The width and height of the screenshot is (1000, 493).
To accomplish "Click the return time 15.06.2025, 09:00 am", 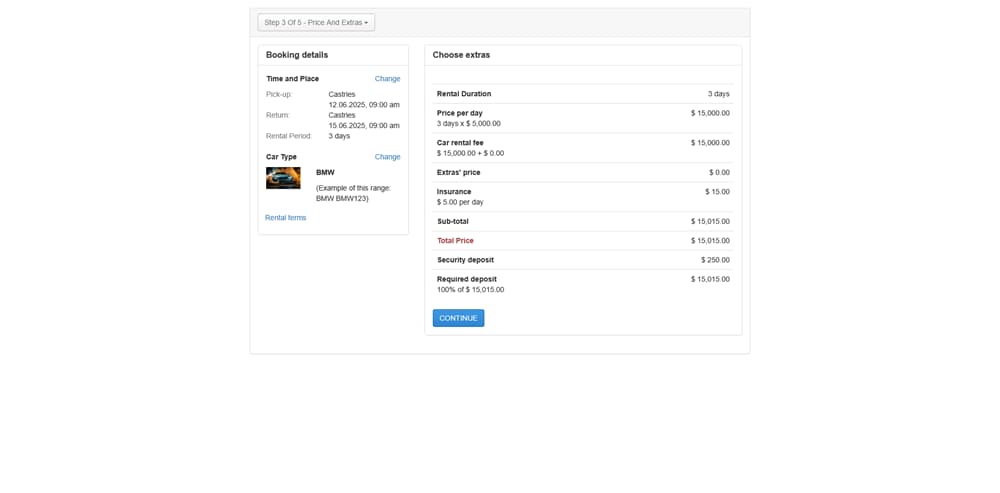I will [364, 126].
